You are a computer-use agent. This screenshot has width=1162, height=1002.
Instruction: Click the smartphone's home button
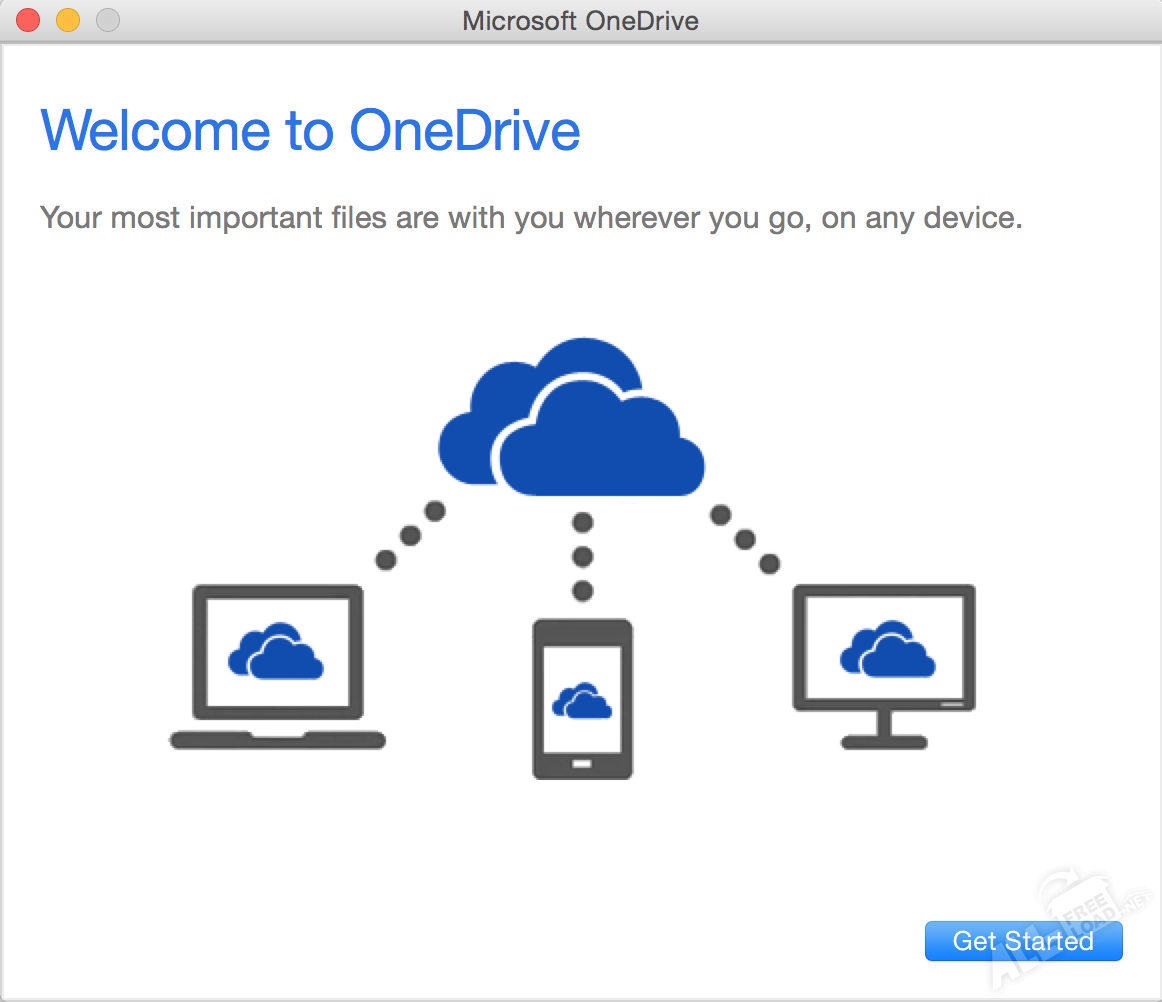[582, 763]
